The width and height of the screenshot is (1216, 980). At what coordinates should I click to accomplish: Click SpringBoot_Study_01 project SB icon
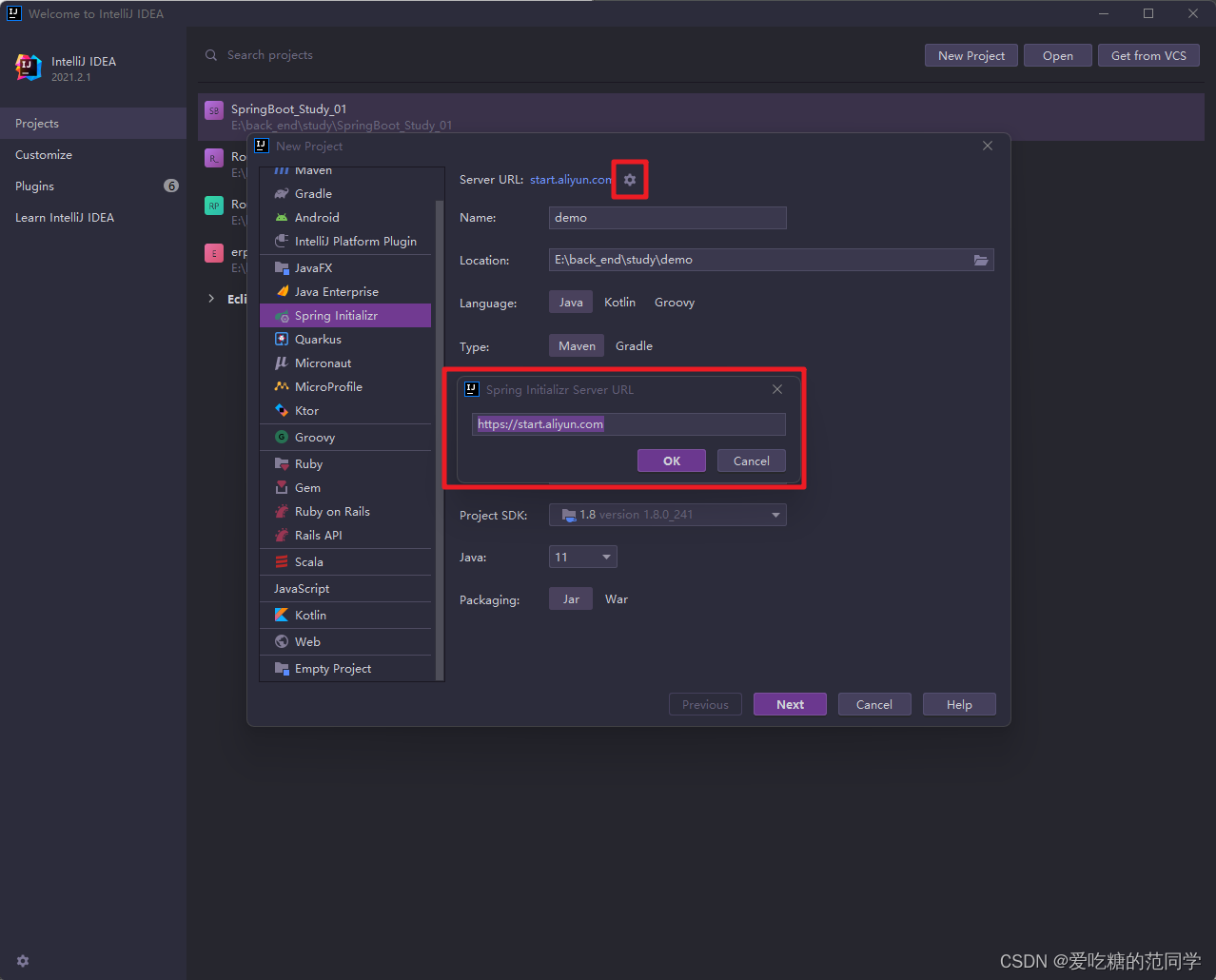[214, 110]
